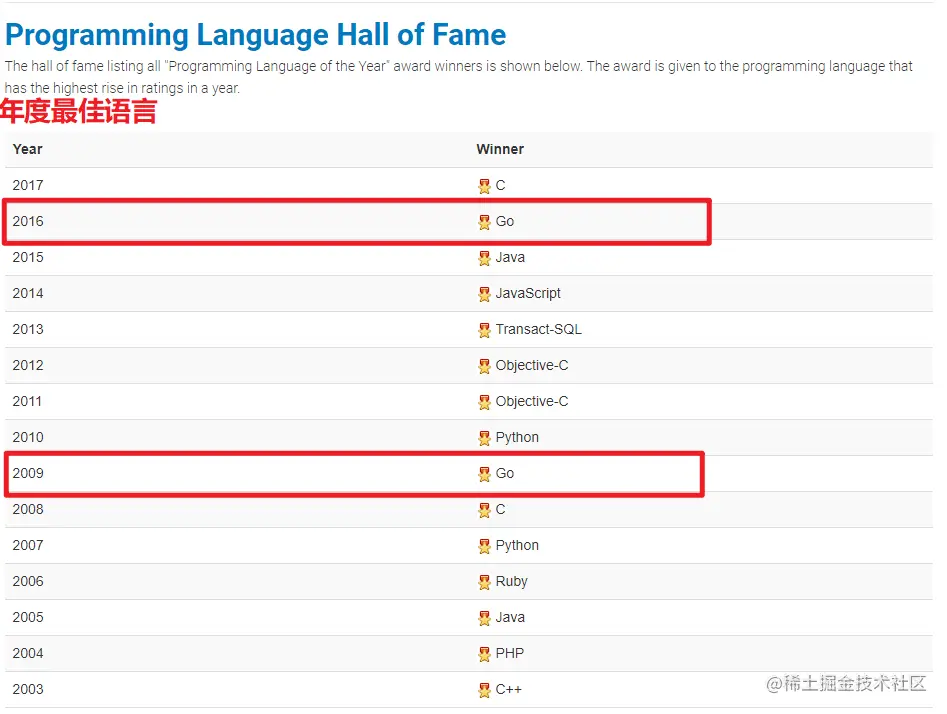Click the winner name Python for 2007
The height and width of the screenshot is (714, 947).
[517, 545]
